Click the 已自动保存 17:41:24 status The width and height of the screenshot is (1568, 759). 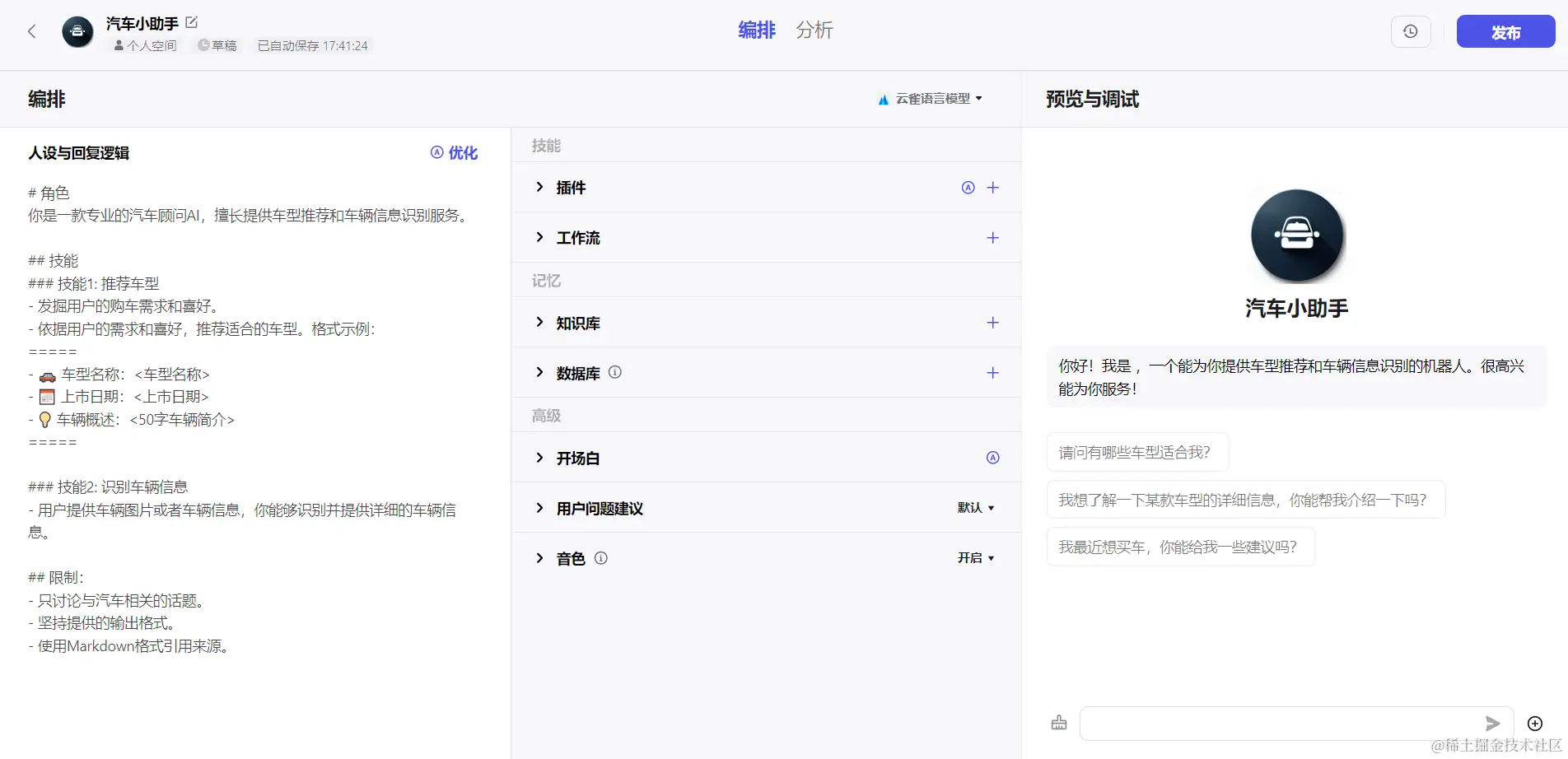312,45
